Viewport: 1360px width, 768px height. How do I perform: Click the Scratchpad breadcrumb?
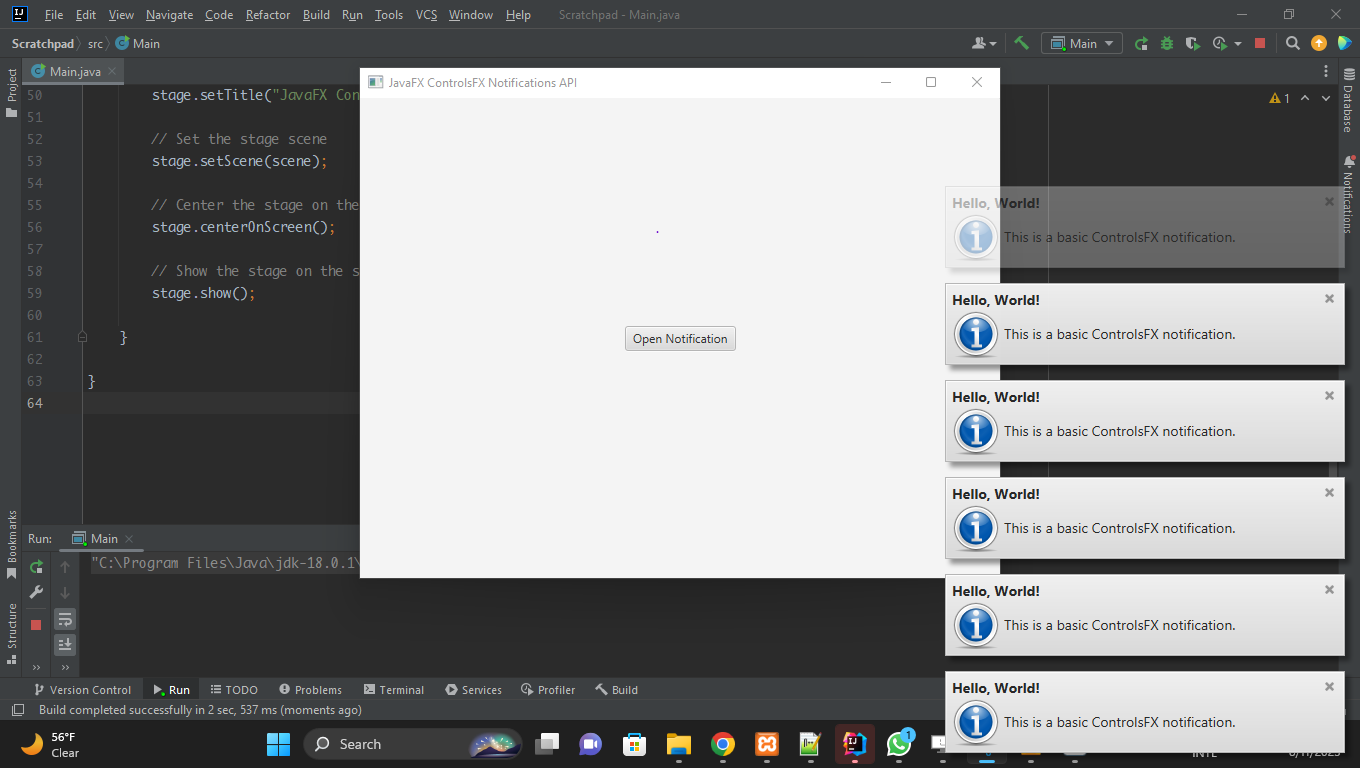pyautogui.click(x=43, y=43)
